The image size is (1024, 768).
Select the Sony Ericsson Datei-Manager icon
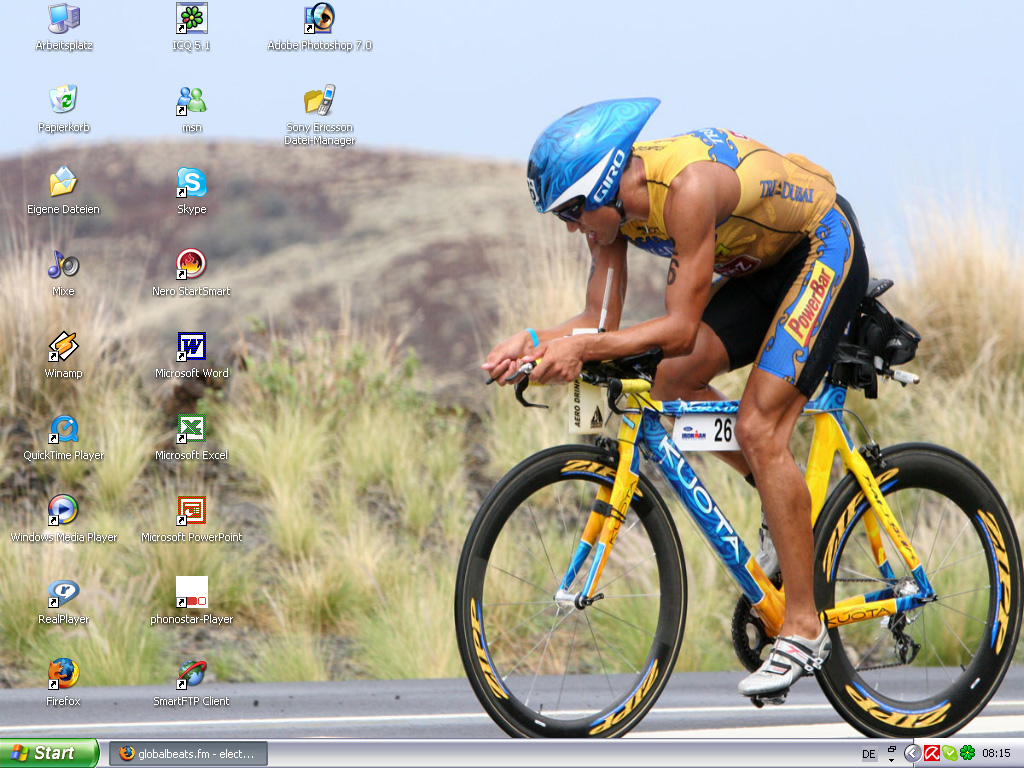click(319, 100)
